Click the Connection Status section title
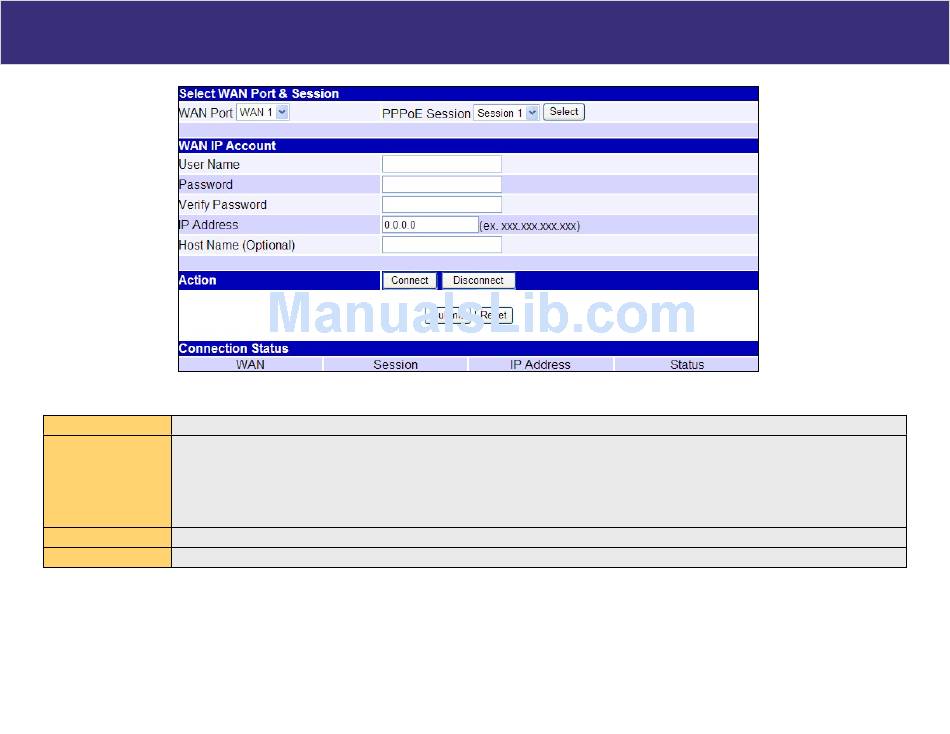This screenshot has height=734, width=950. [233, 349]
